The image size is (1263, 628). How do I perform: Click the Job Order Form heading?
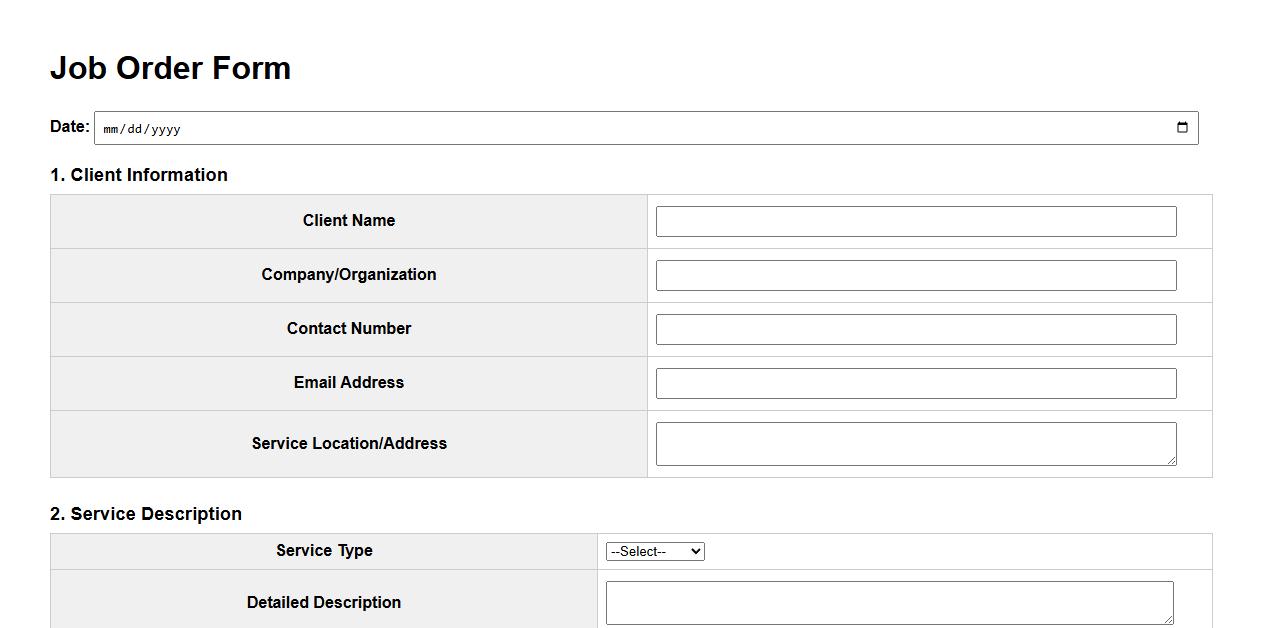(170, 67)
